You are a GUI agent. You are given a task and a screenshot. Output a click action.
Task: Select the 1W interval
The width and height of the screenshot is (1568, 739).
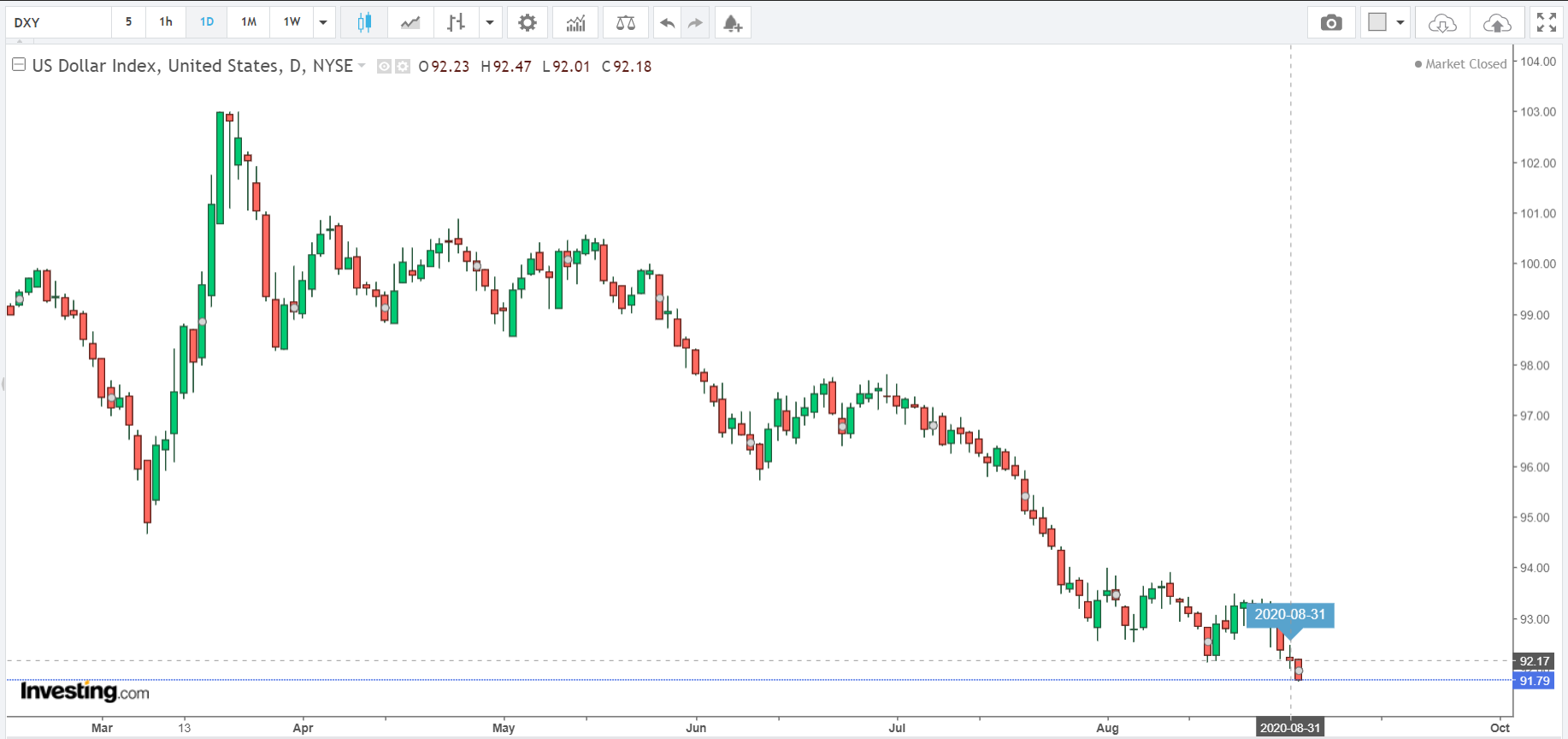tap(292, 22)
